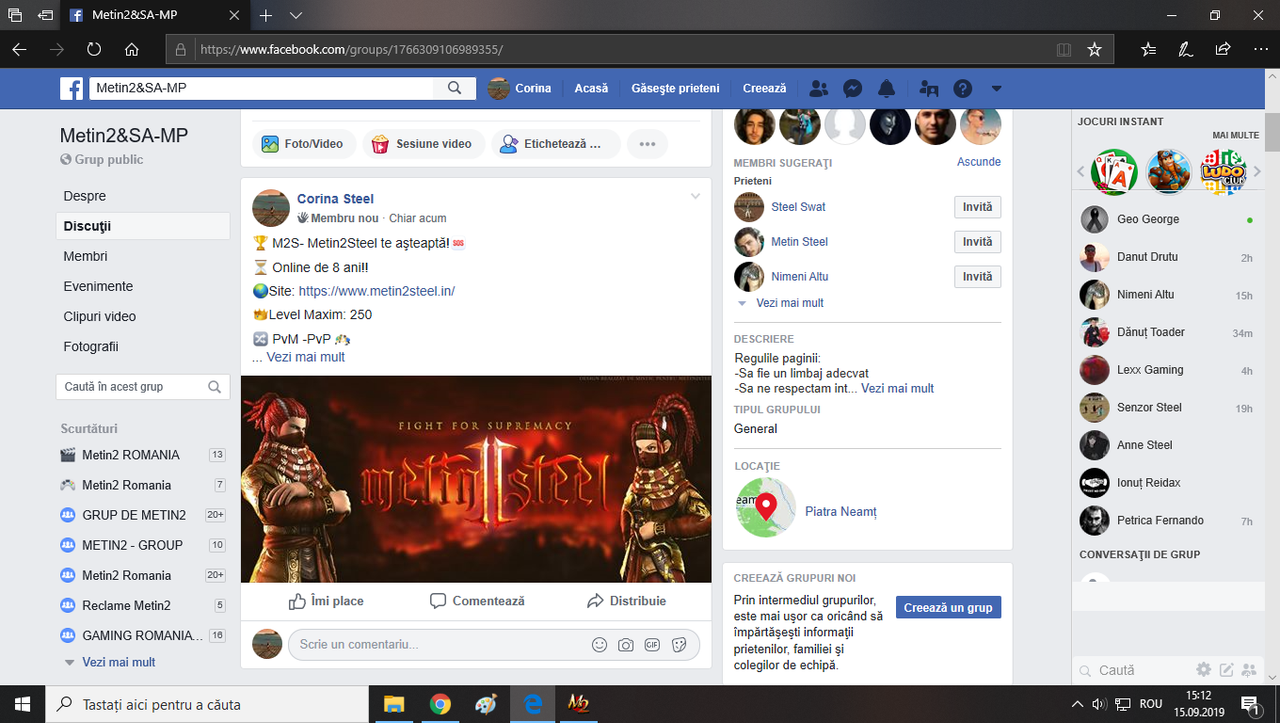Add a sticker to the comment
Screen dimensions: 1280x723
[x=679, y=645]
